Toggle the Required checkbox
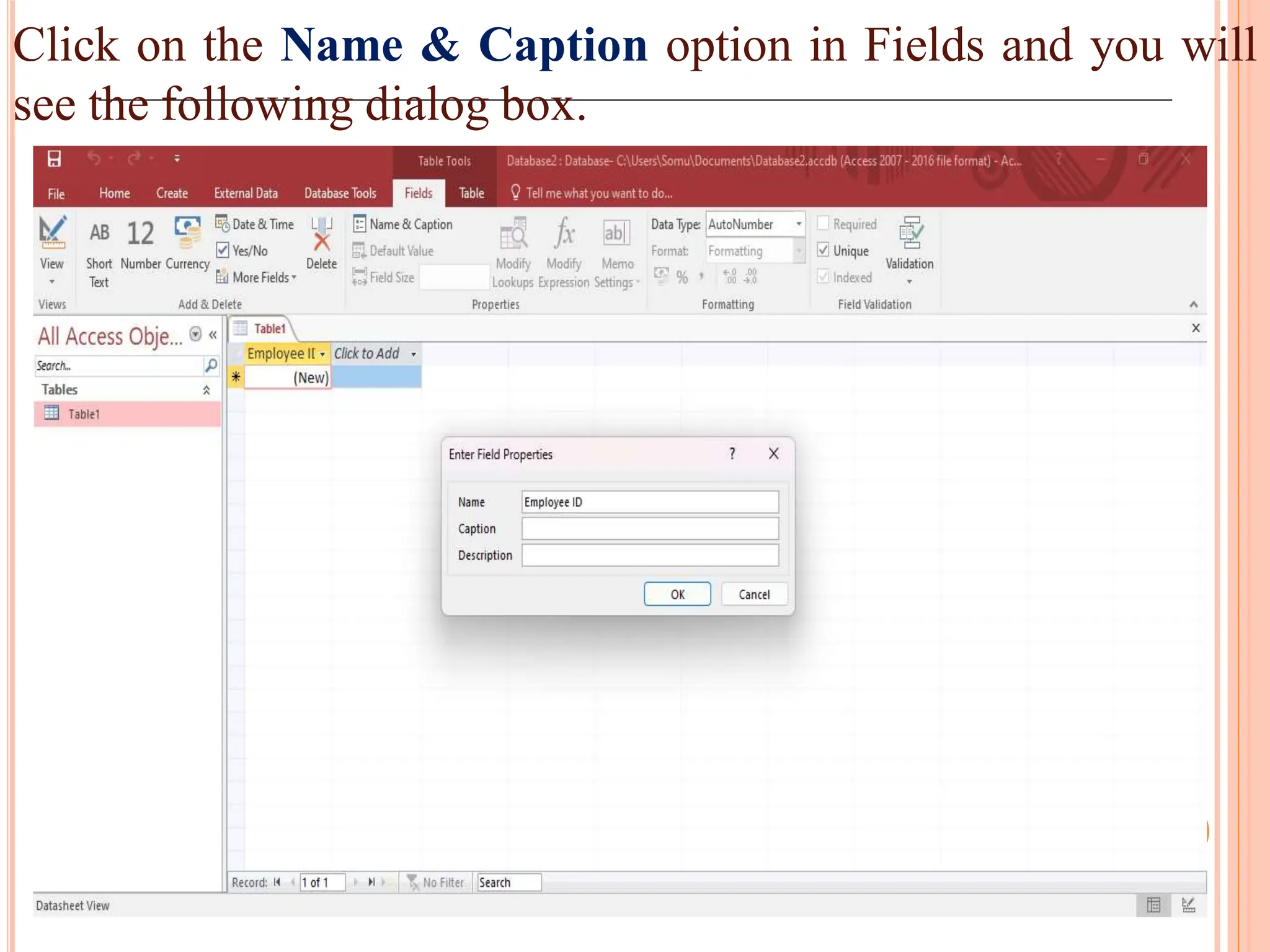The image size is (1270, 952). [x=823, y=223]
